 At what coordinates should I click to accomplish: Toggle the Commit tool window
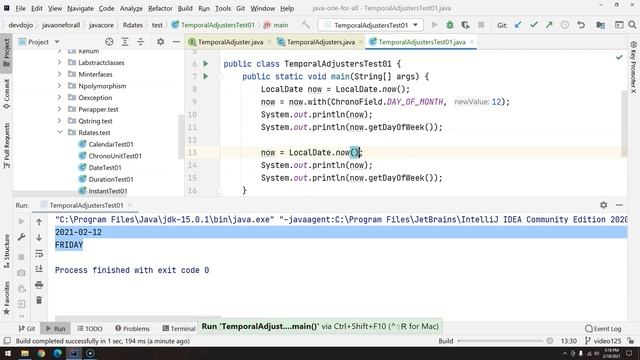coord(7,94)
